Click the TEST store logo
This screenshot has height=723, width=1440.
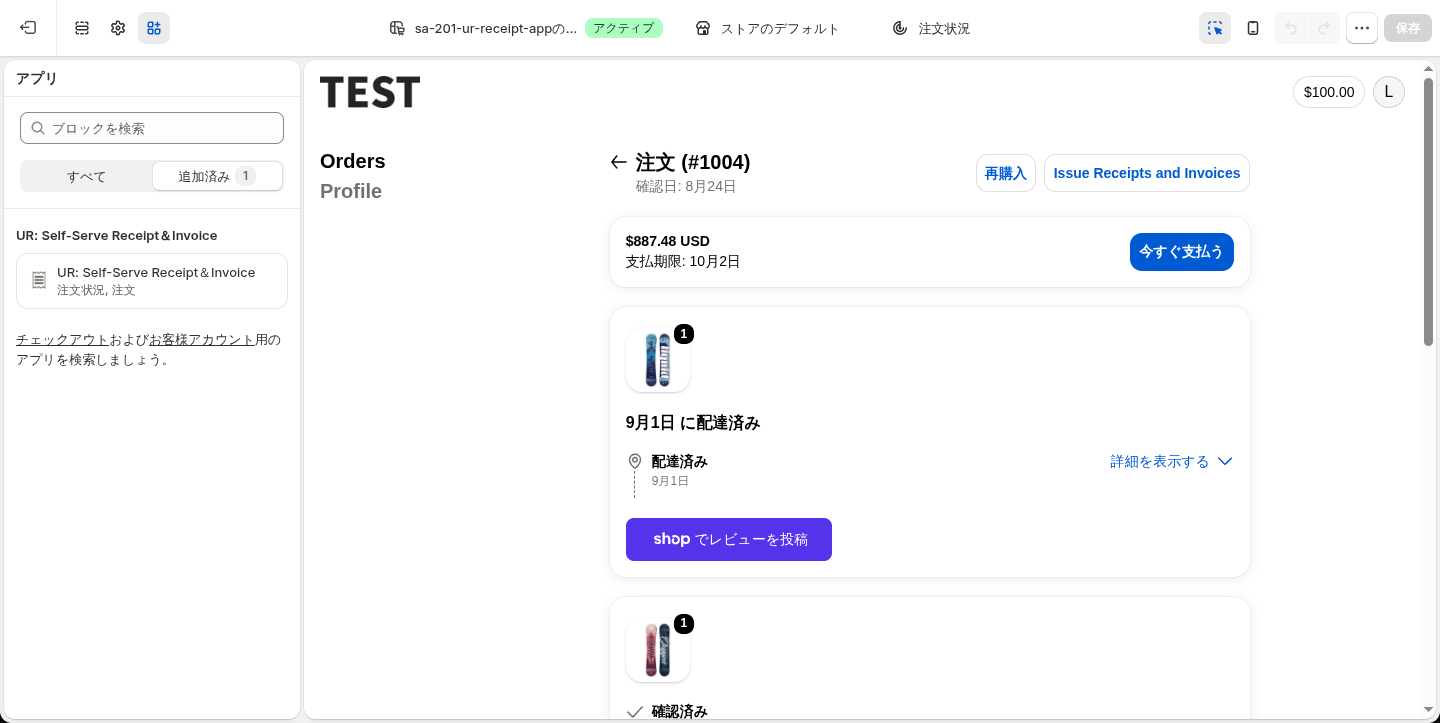click(x=370, y=92)
